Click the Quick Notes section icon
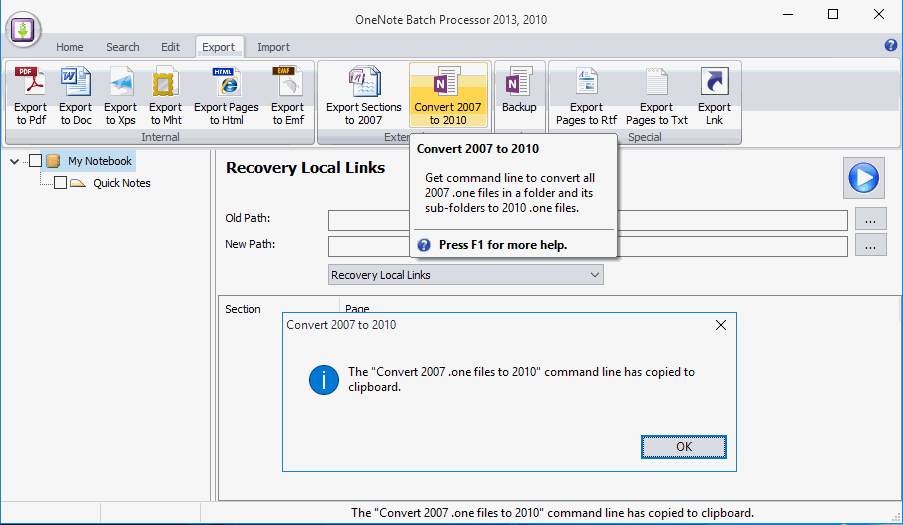The height and width of the screenshot is (525, 903). click(x=78, y=183)
